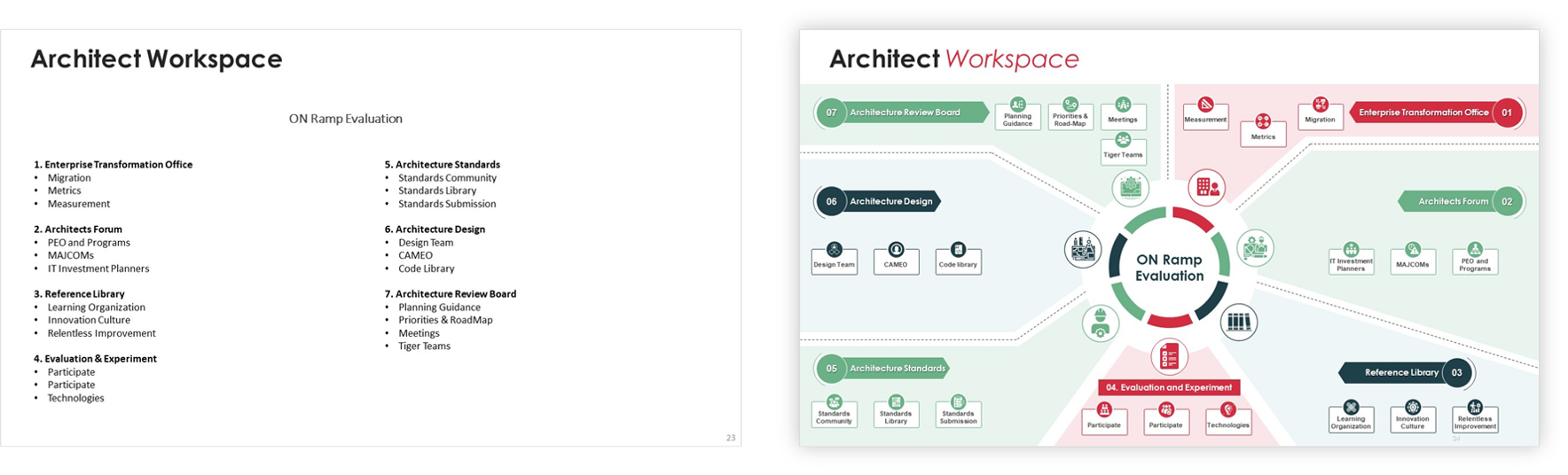Select the Metrics icon tile

click(1263, 129)
